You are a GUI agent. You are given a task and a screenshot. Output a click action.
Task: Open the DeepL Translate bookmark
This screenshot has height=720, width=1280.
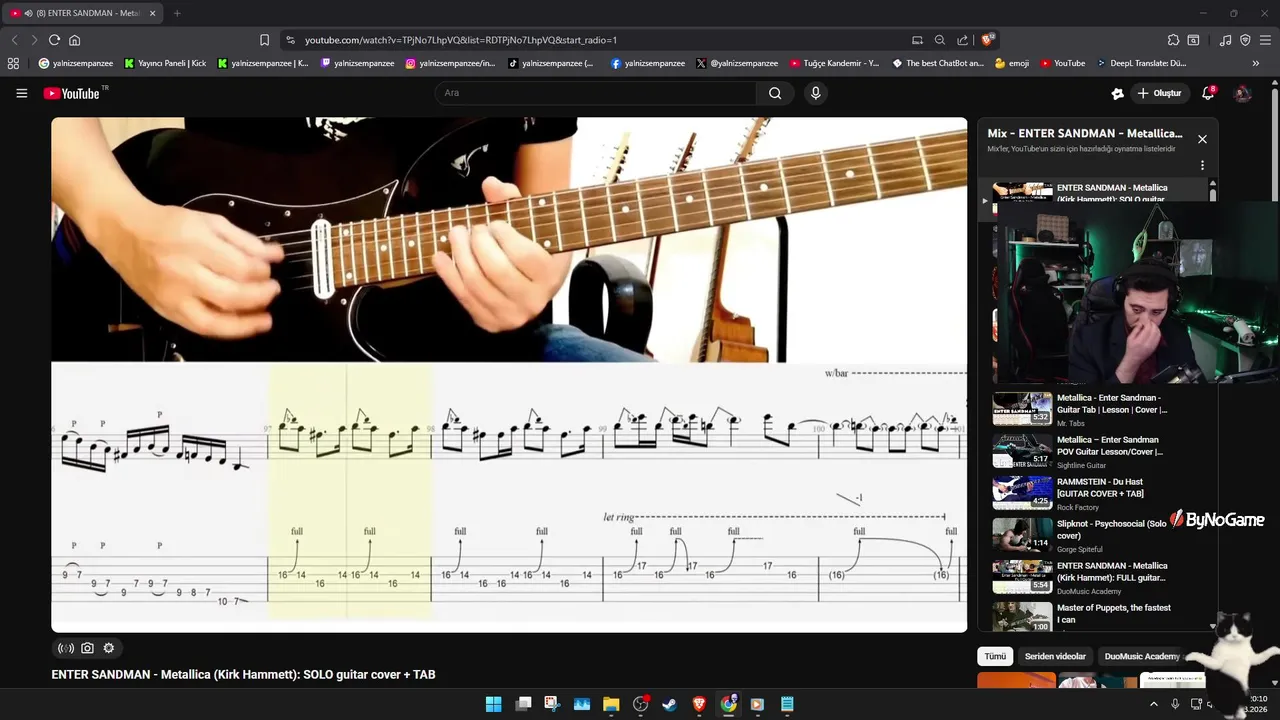(1141, 63)
